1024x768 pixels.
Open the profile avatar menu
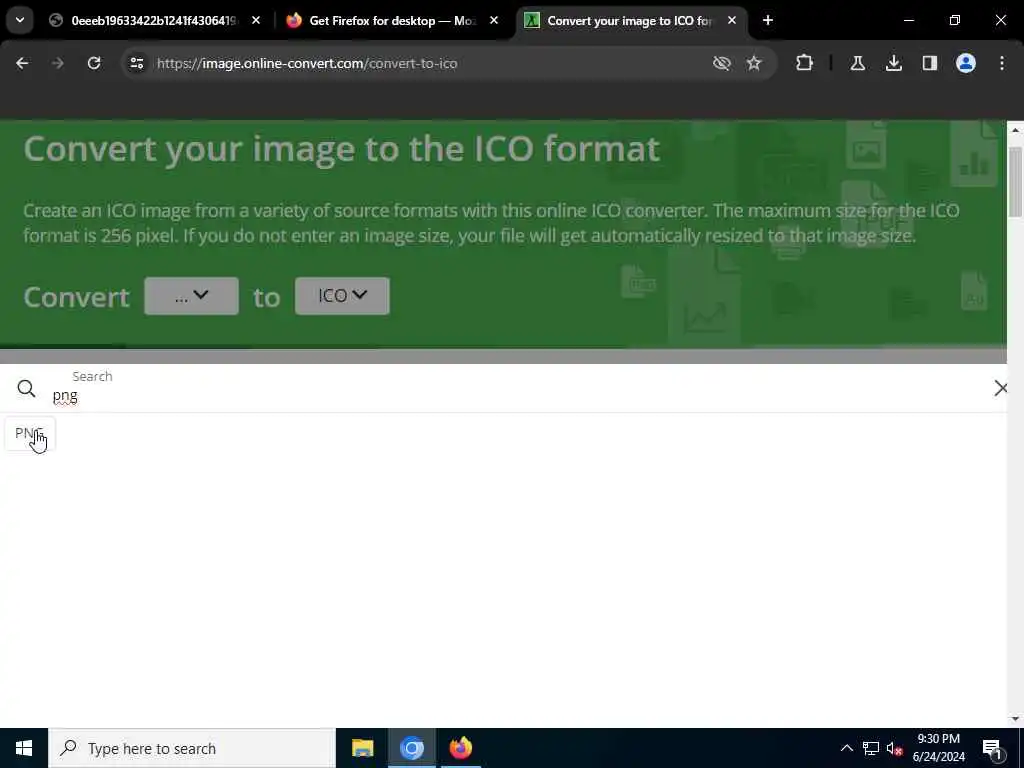point(966,63)
